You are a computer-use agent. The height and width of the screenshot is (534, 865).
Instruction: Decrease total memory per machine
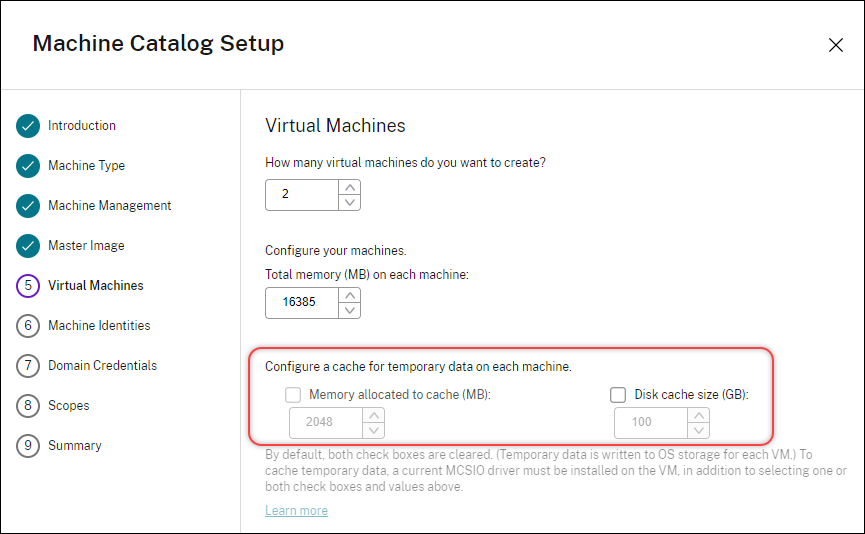click(349, 310)
